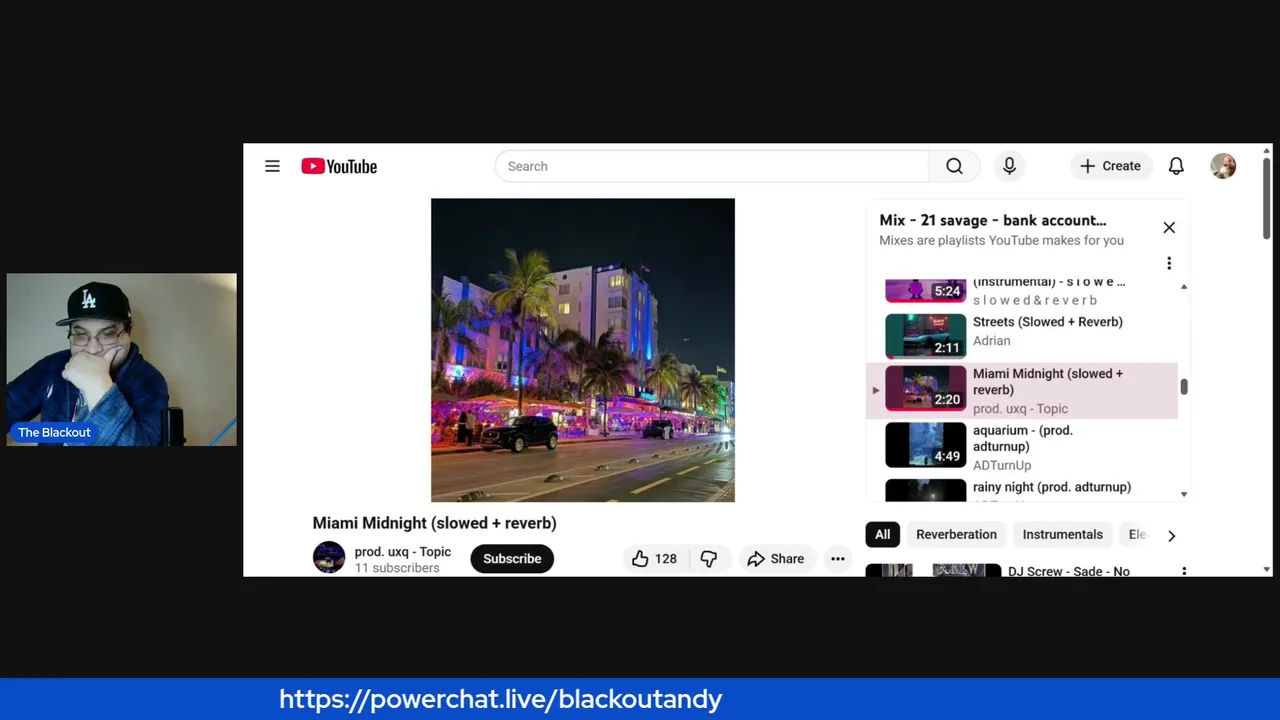Subscribe to prod. uxq - Topic
The width and height of the screenshot is (1280, 720).
pyautogui.click(x=512, y=559)
